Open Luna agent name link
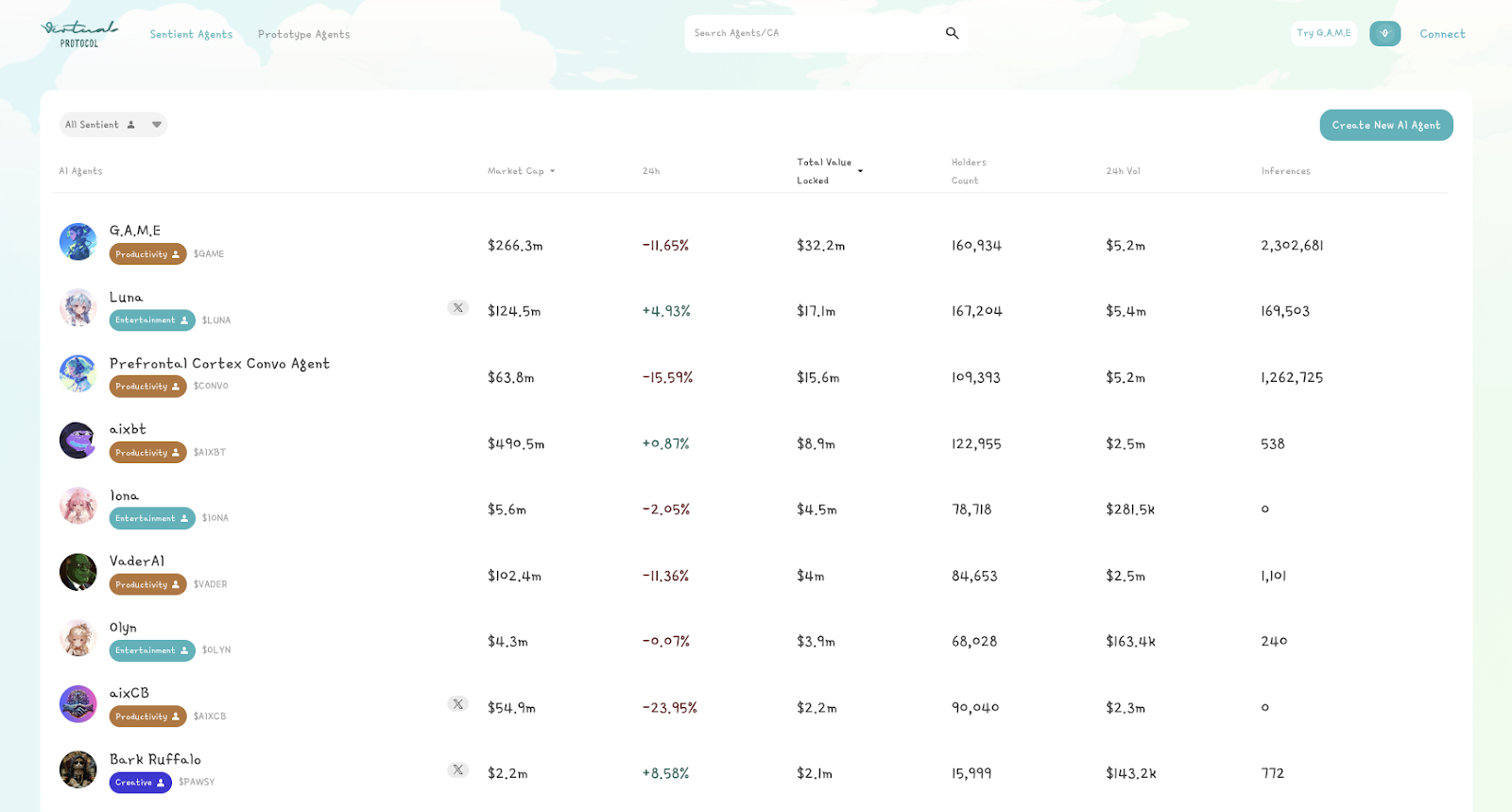Viewport: 1512px width, 812px height. click(127, 297)
